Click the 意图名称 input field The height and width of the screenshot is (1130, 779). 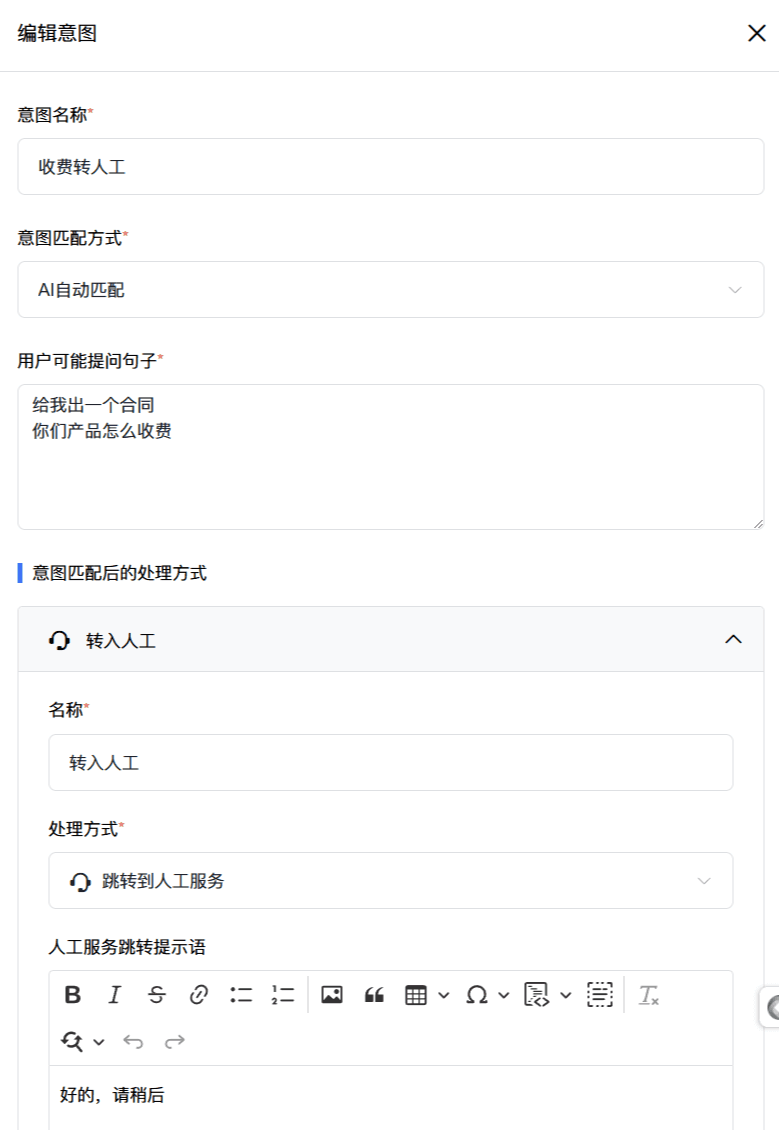click(x=391, y=167)
